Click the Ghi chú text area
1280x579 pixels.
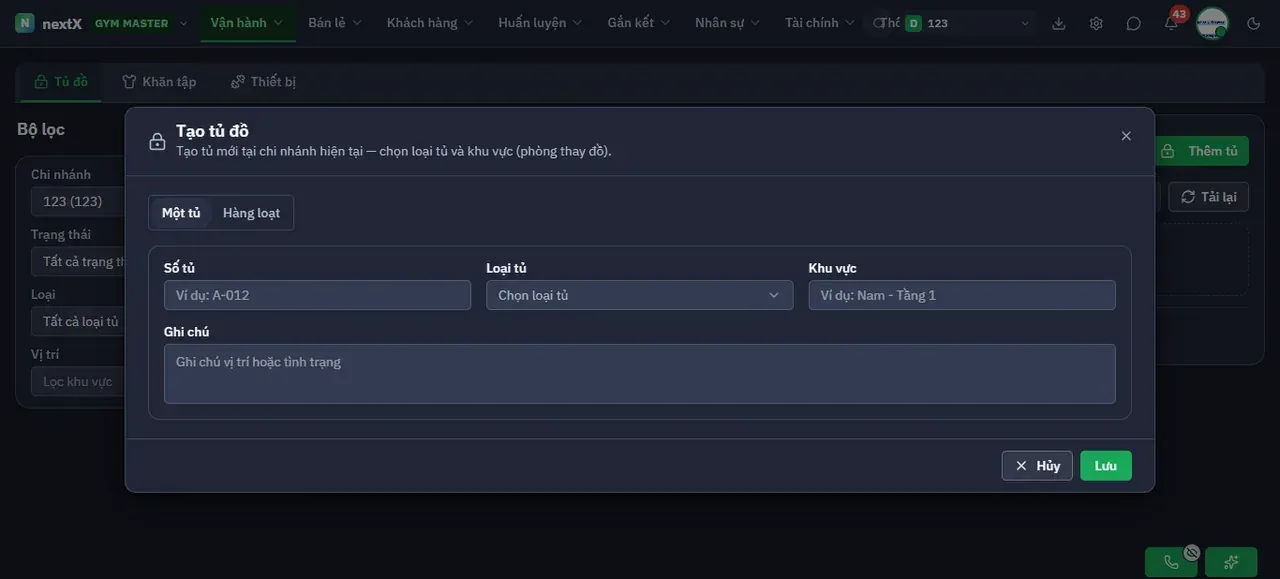click(x=640, y=374)
